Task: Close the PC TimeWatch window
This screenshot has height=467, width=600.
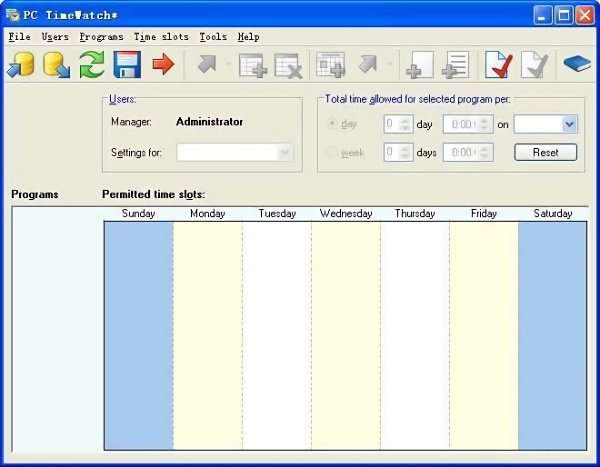Action: point(585,15)
